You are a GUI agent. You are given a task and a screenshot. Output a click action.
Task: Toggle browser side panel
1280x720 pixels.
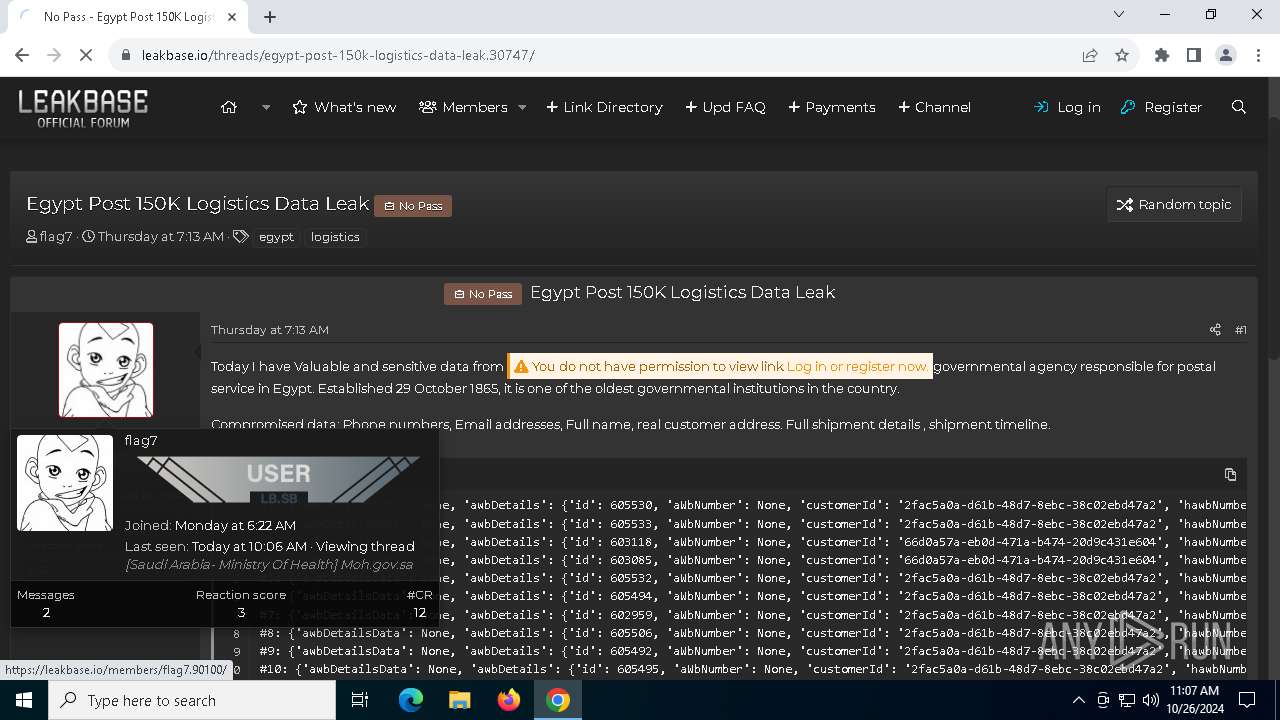tap(1194, 55)
